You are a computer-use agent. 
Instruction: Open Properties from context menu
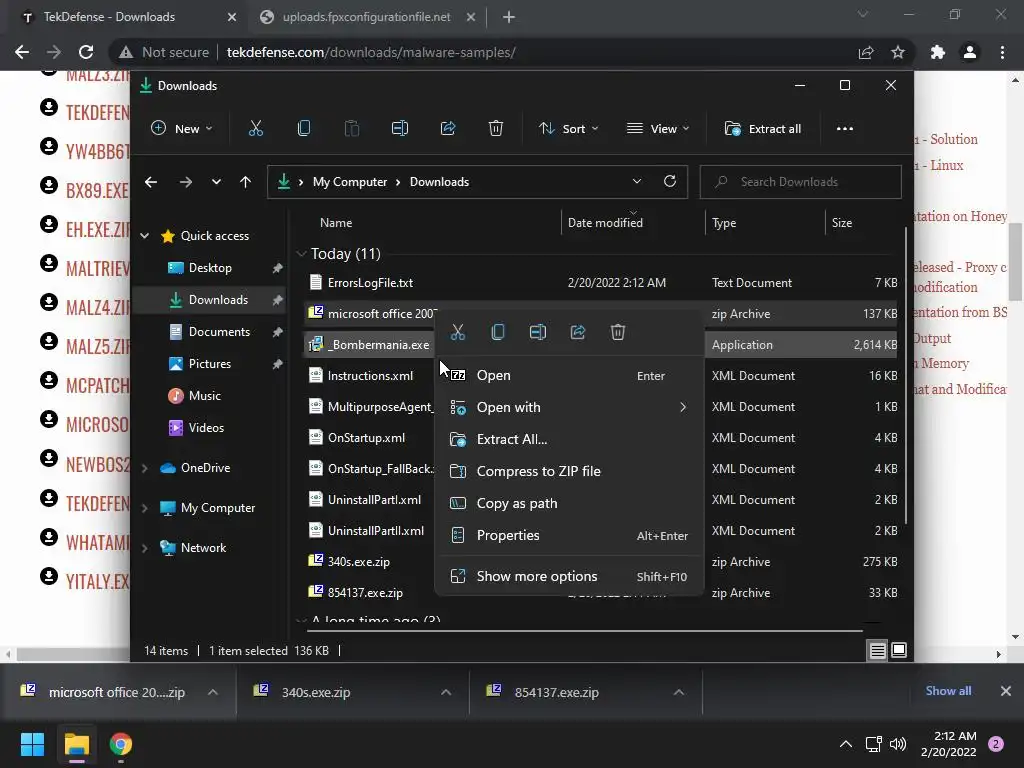coord(569,536)
